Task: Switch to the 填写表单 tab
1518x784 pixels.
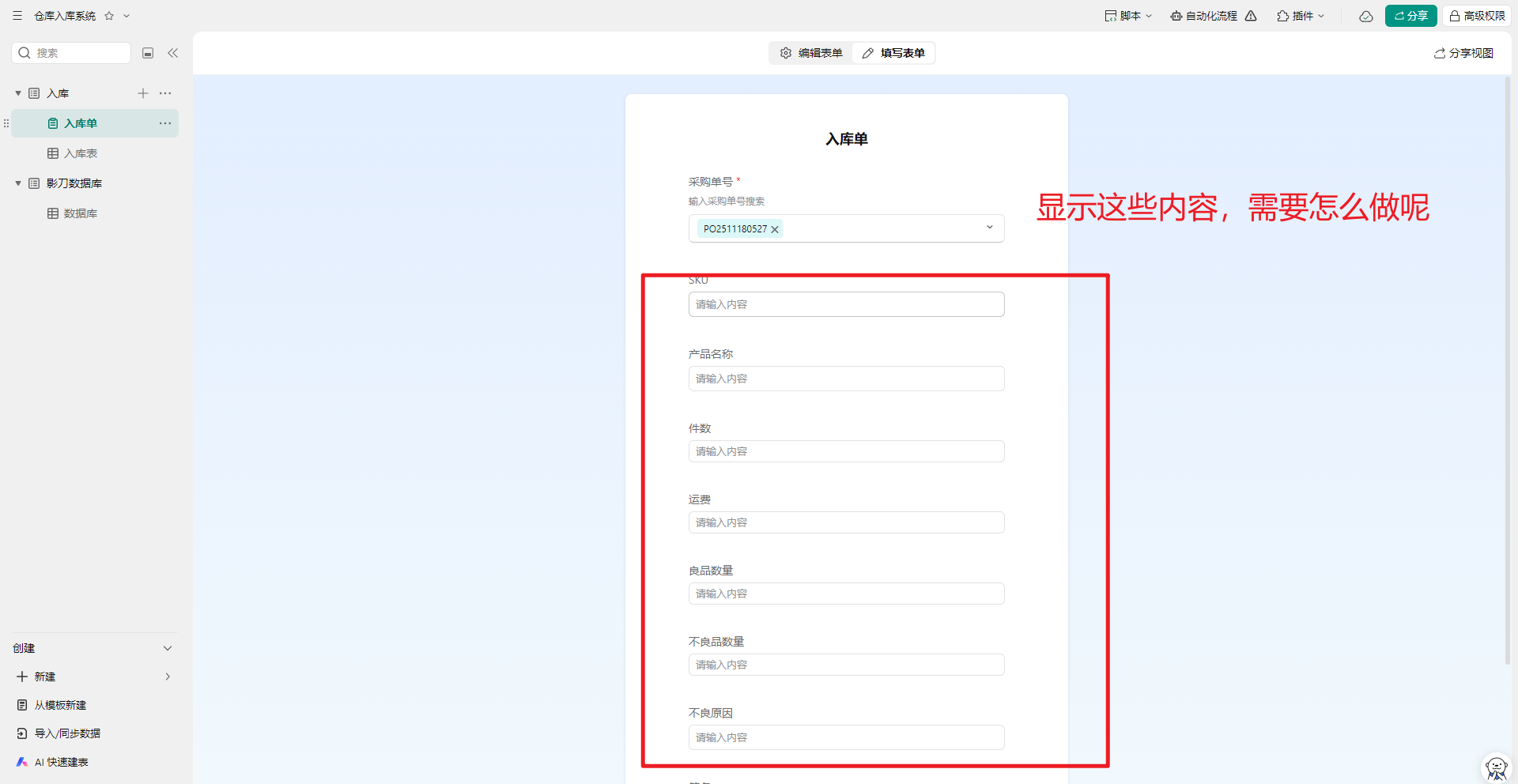Action: 893,53
